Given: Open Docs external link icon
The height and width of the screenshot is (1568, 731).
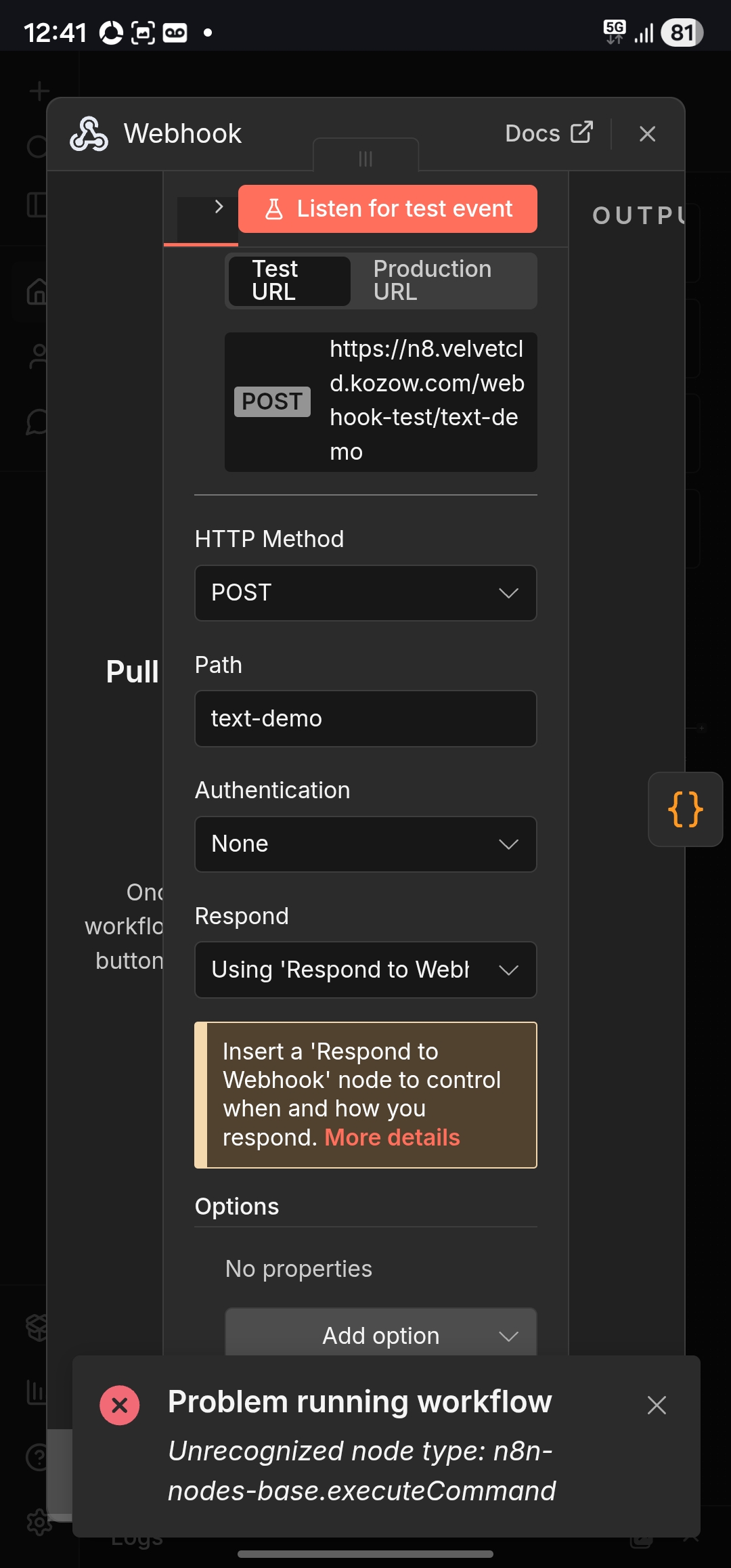Looking at the screenshot, I should click(581, 133).
